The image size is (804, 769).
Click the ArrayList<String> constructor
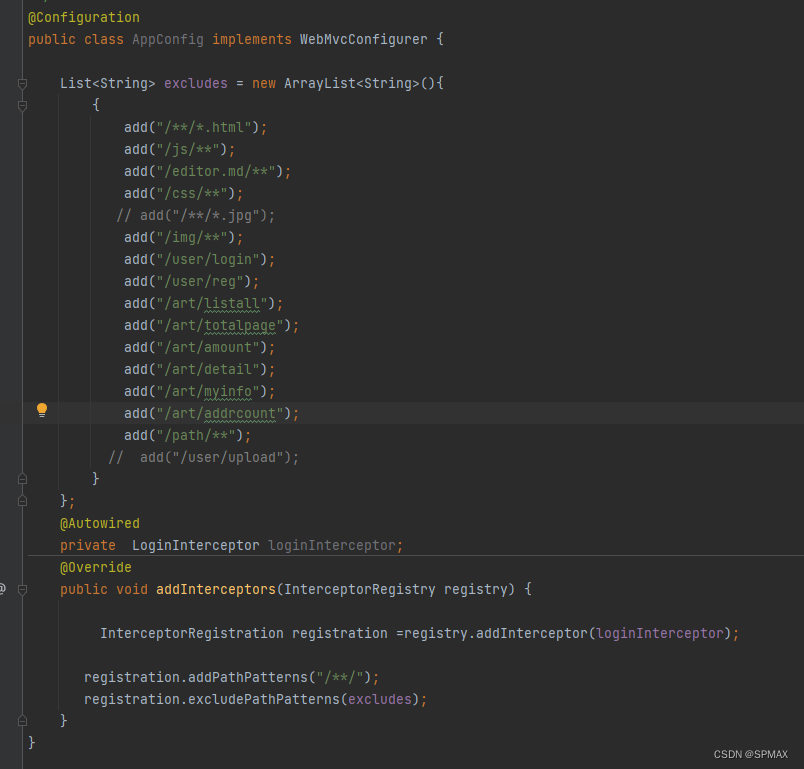coord(359,84)
